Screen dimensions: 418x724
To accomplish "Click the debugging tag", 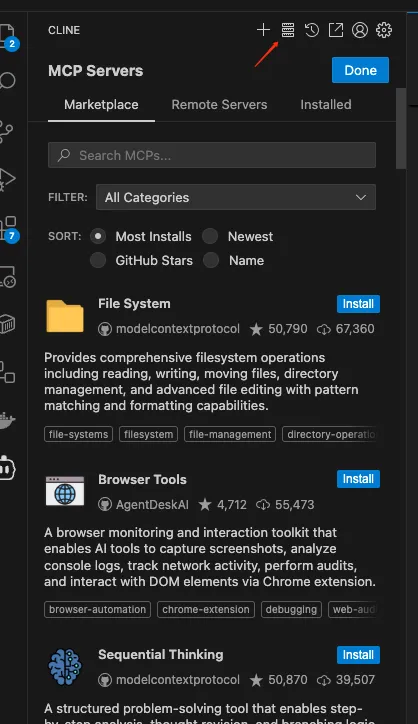I will (x=291, y=609).
